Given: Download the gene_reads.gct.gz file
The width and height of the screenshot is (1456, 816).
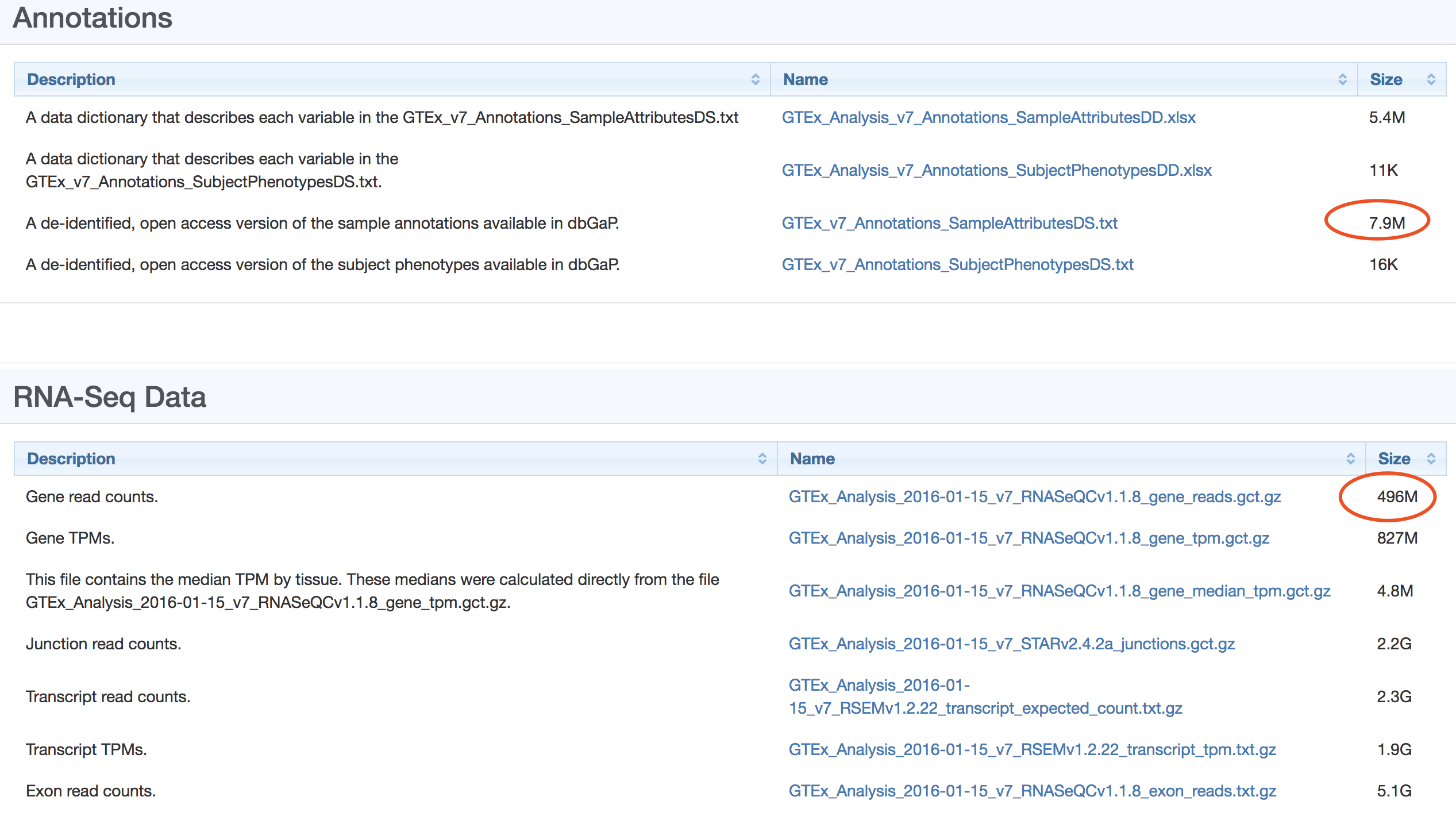Looking at the screenshot, I should click(1034, 496).
